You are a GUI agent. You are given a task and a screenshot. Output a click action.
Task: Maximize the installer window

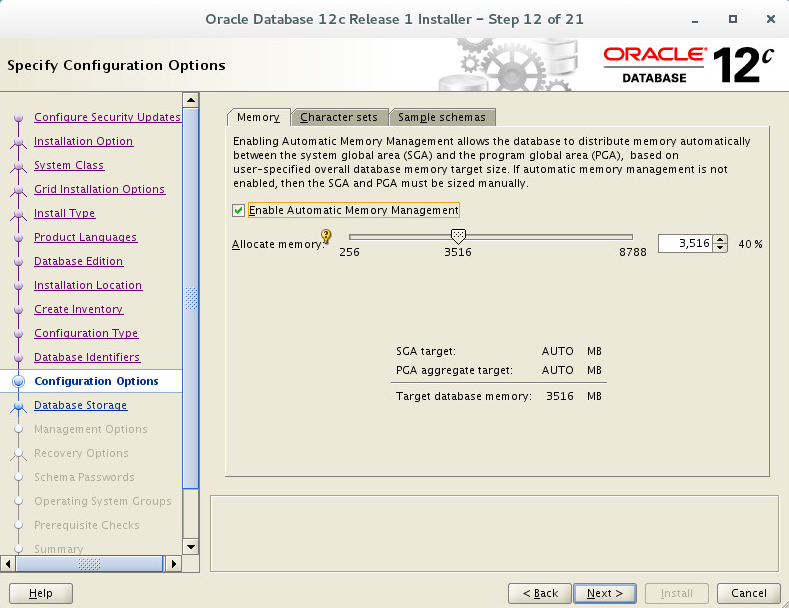(733, 19)
